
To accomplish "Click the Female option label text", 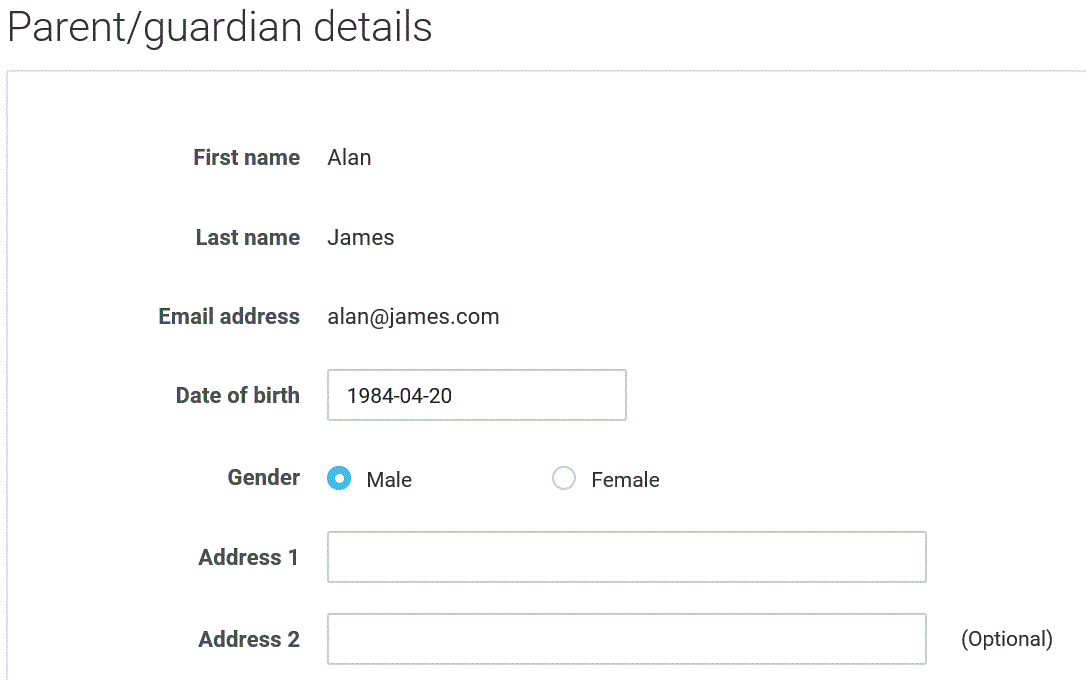I will (x=625, y=480).
